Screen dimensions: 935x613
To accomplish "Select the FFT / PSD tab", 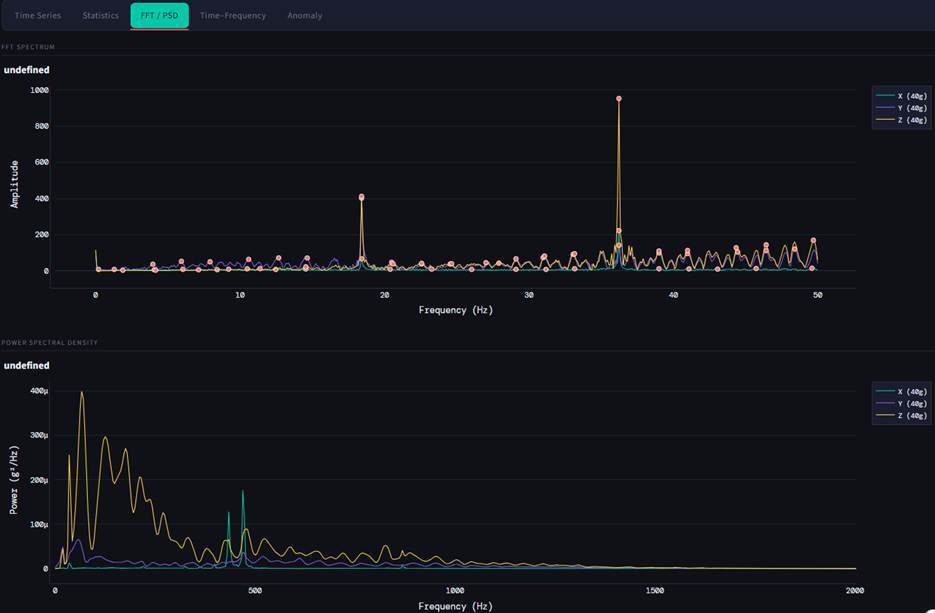I will click(159, 16).
